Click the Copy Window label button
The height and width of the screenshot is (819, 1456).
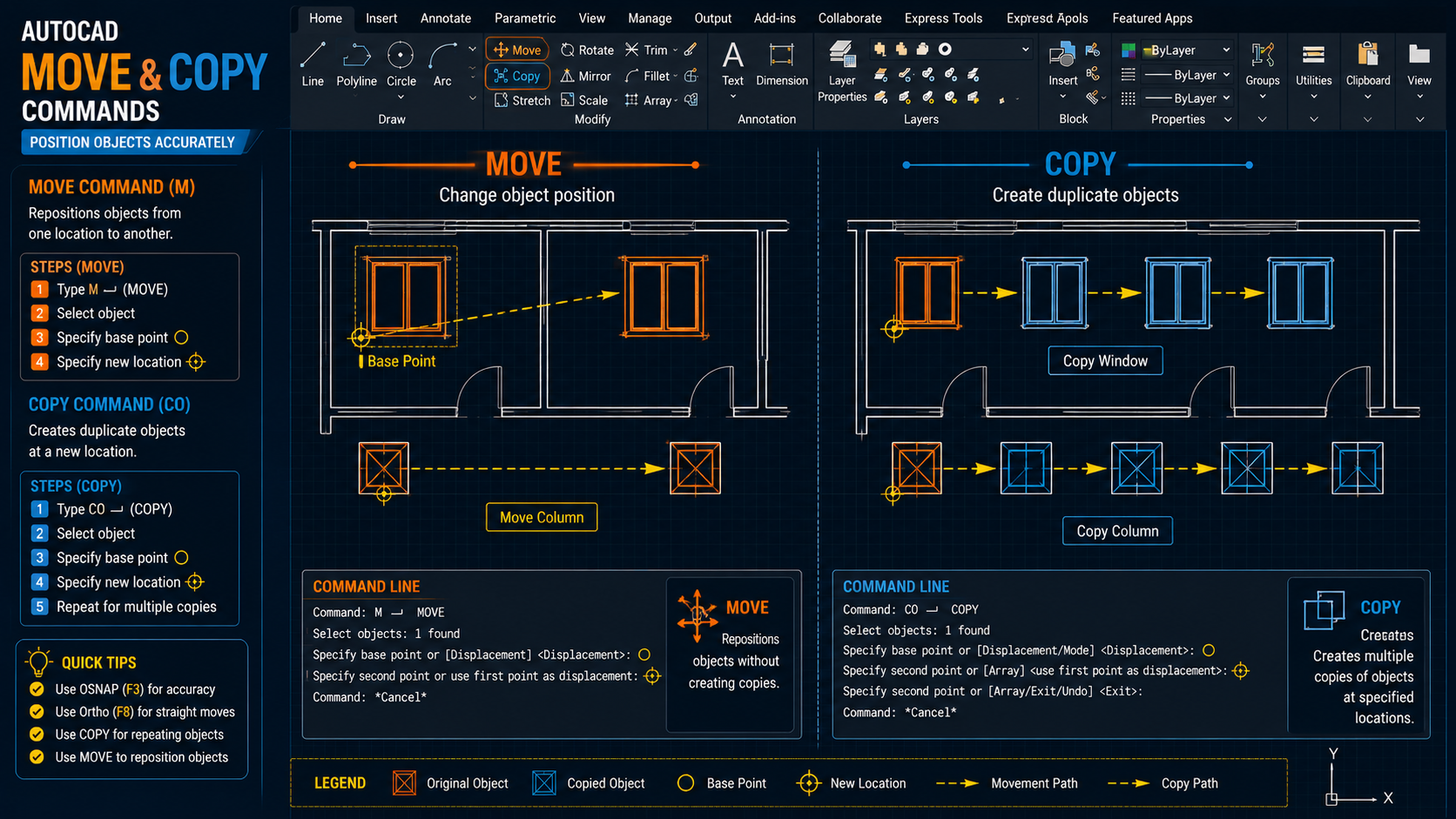coord(1105,360)
